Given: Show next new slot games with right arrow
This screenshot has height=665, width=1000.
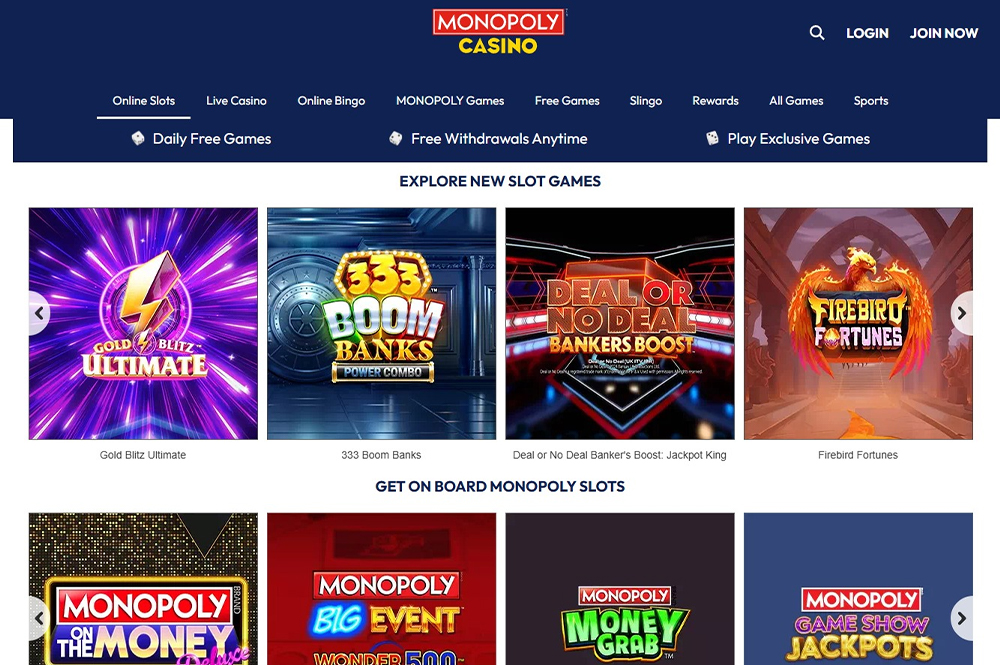Looking at the screenshot, I should coord(962,313).
